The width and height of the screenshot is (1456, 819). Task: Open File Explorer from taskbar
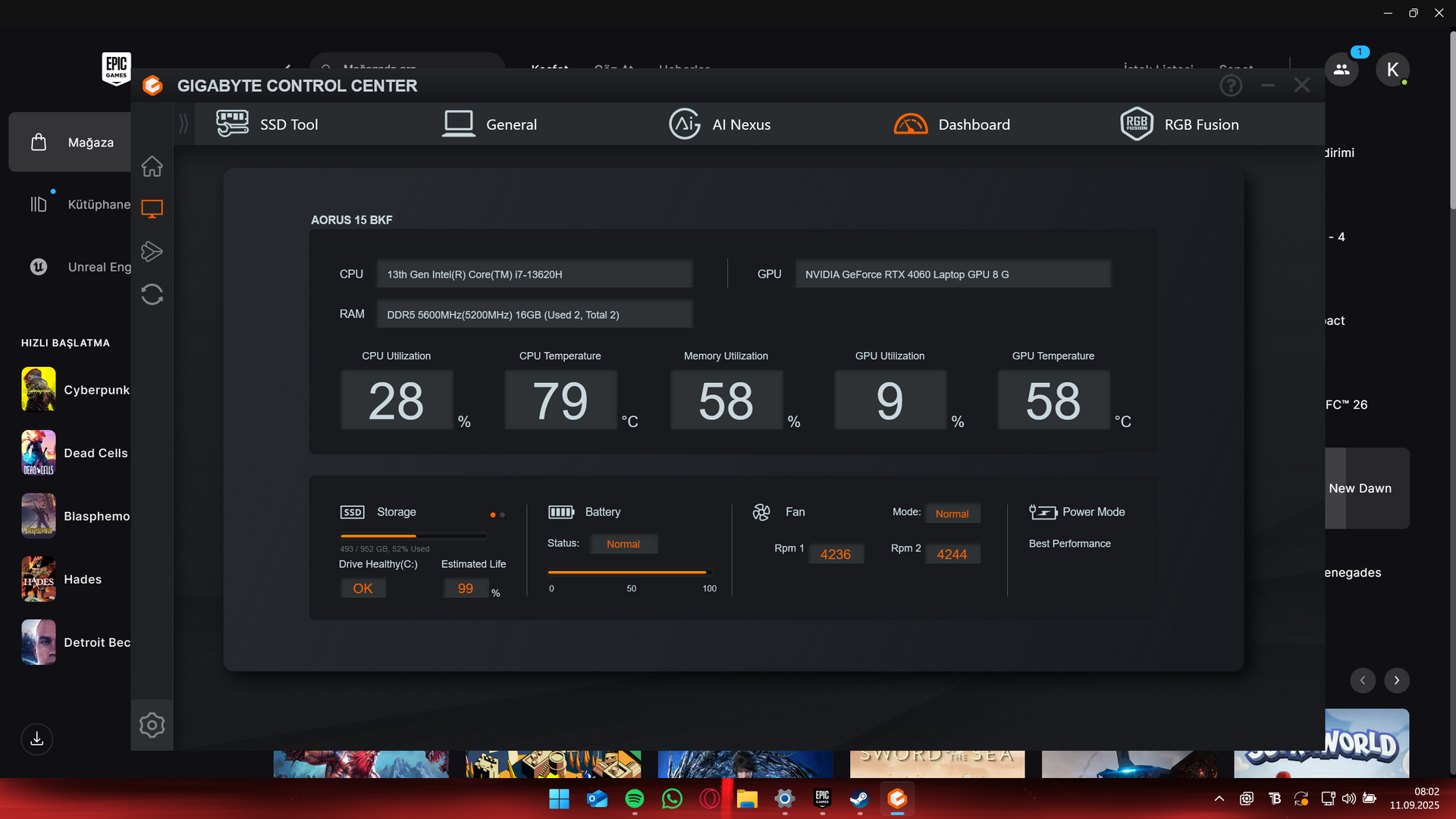tap(747, 799)
